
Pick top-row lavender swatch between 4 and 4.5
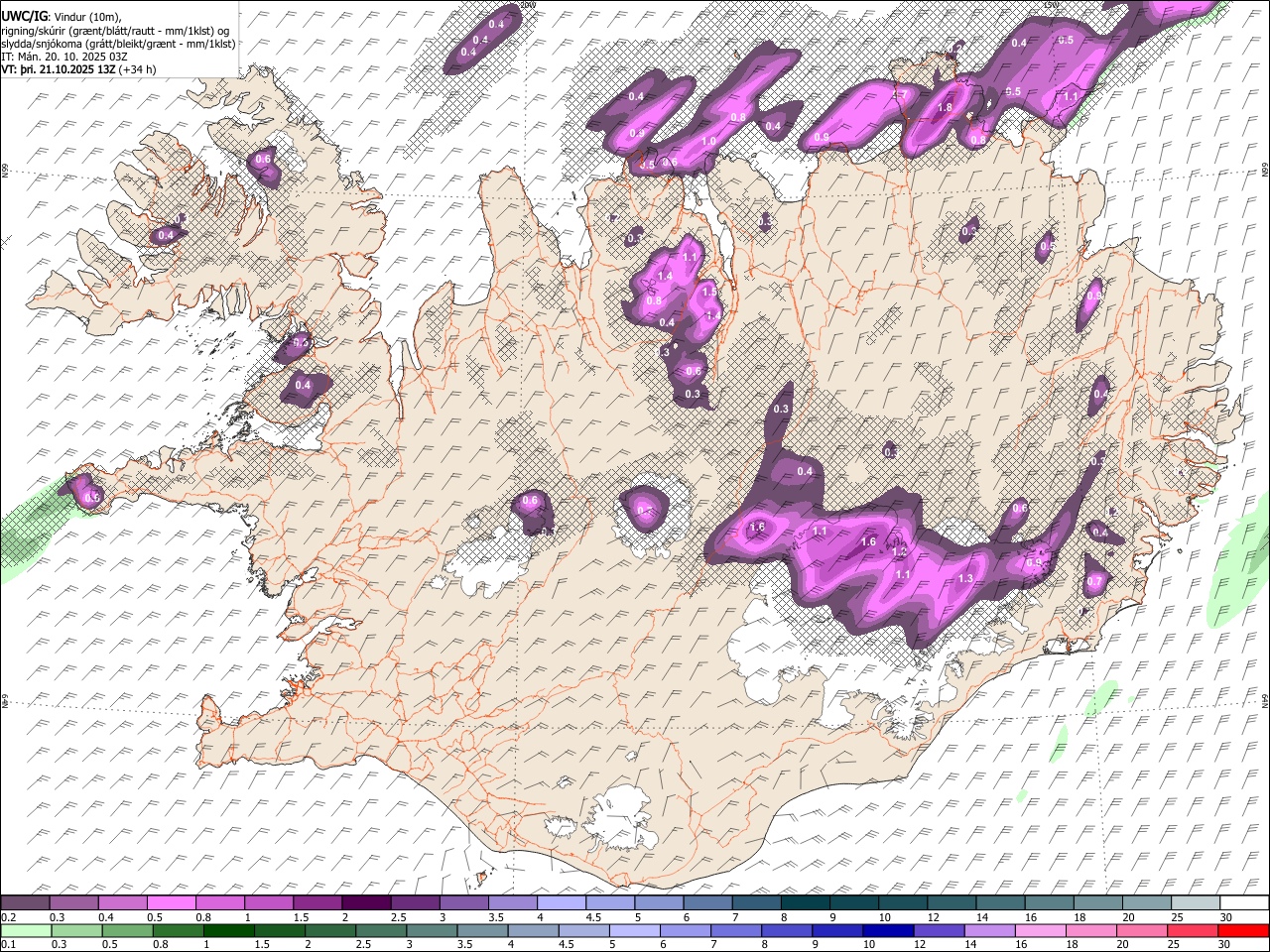pos(560,903)
